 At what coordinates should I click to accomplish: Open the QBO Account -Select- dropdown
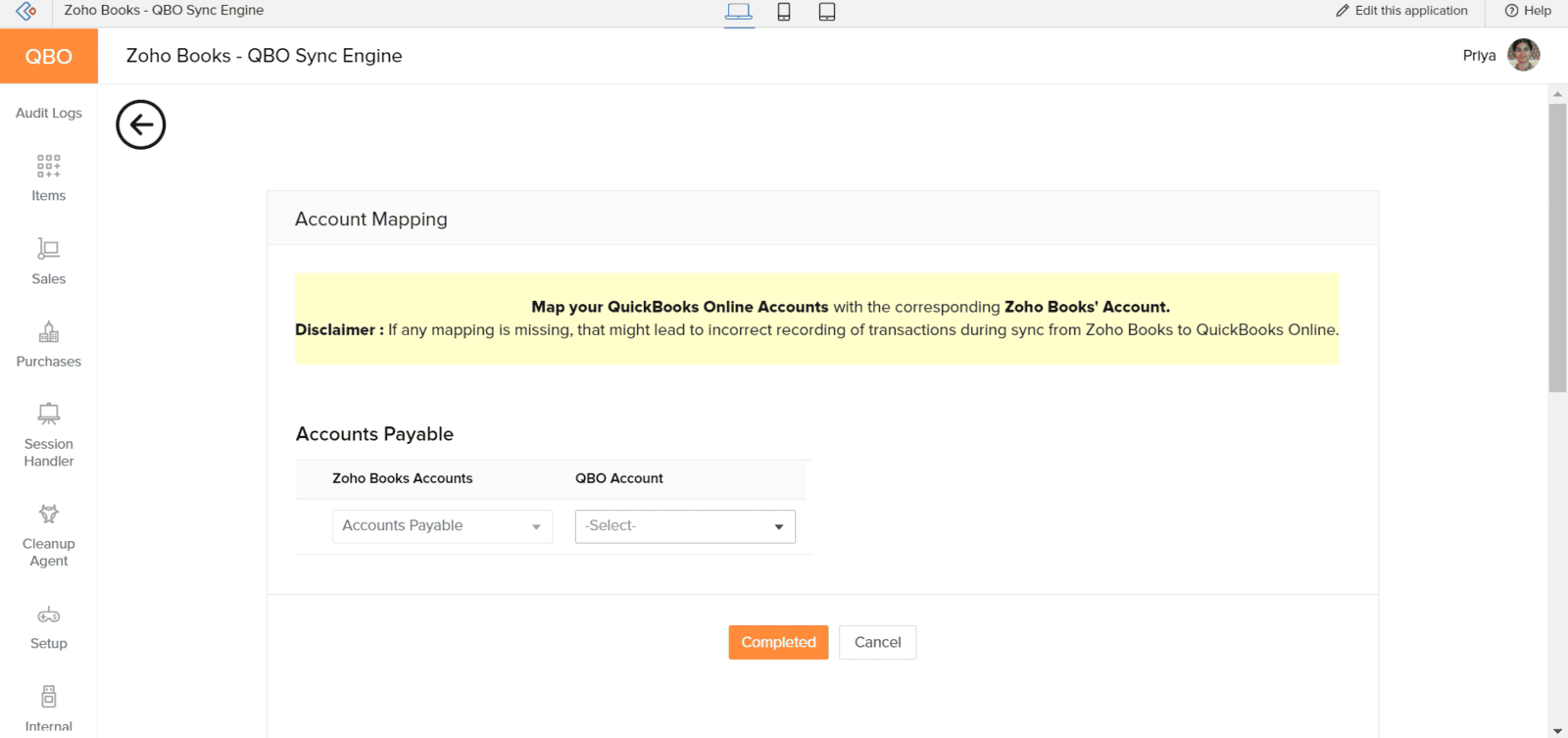685,526
